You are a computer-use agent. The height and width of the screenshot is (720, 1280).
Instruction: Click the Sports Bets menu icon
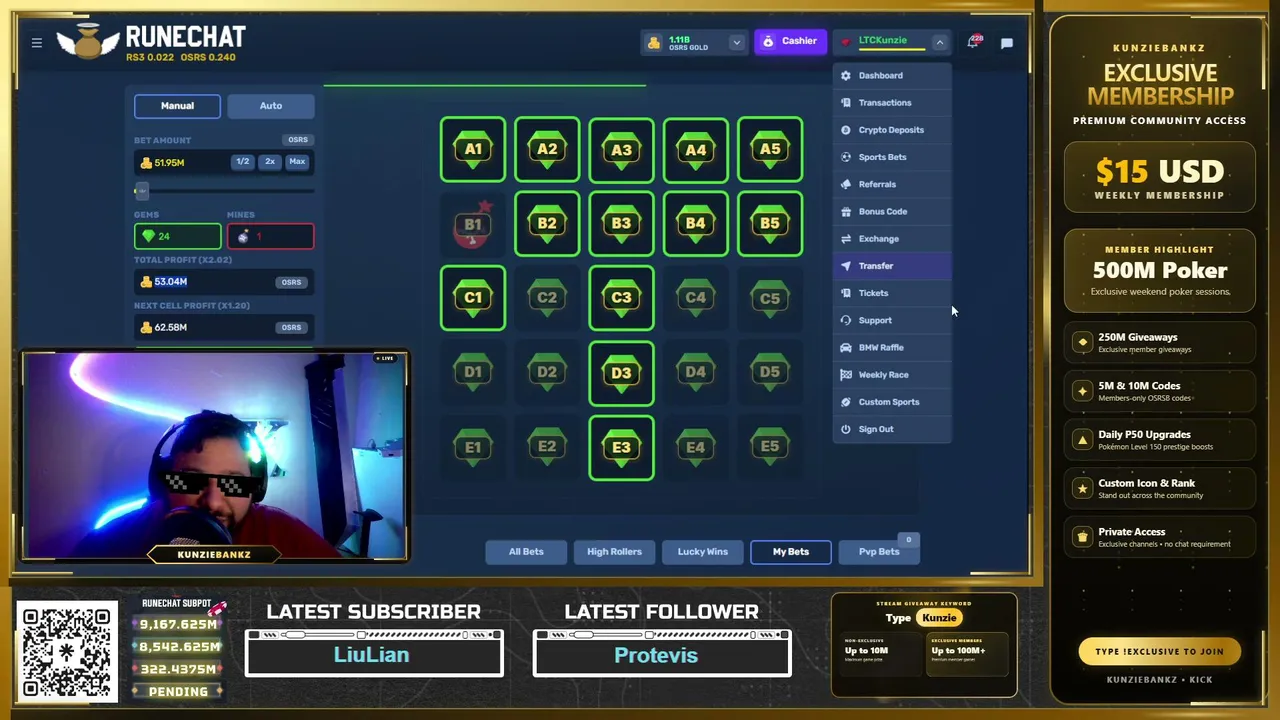(x=846, y=157)
